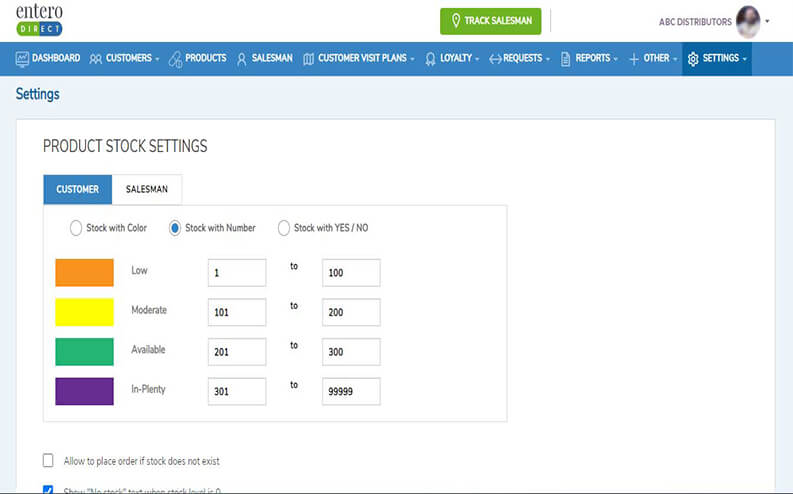Viewport: 793px width, 494px height.
Task: Click the Salesman person icon
Action: (x=242, y=59)
